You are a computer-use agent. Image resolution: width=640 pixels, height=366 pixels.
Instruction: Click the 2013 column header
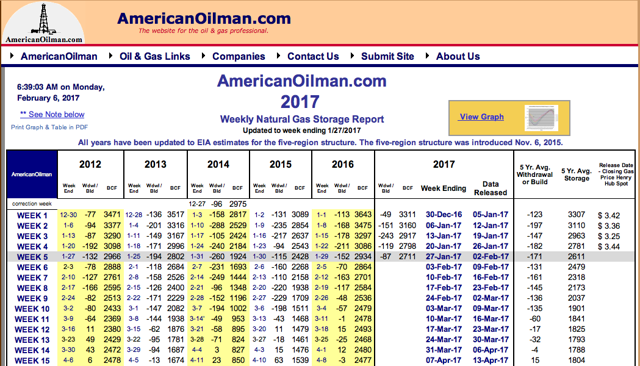pos(155,164)
